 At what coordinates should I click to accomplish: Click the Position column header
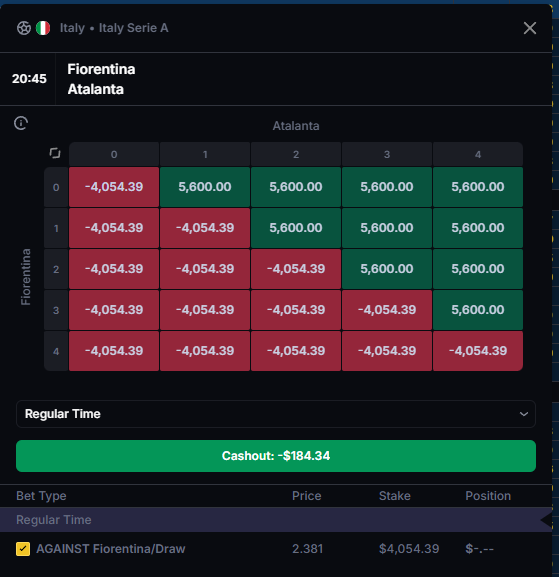[488, 496]
